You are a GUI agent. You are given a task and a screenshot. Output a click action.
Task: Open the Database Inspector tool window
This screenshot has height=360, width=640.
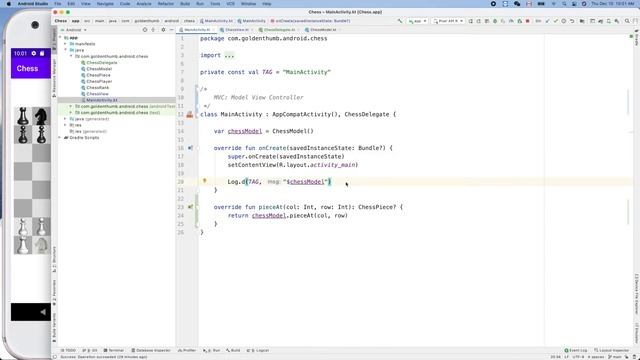151,350
